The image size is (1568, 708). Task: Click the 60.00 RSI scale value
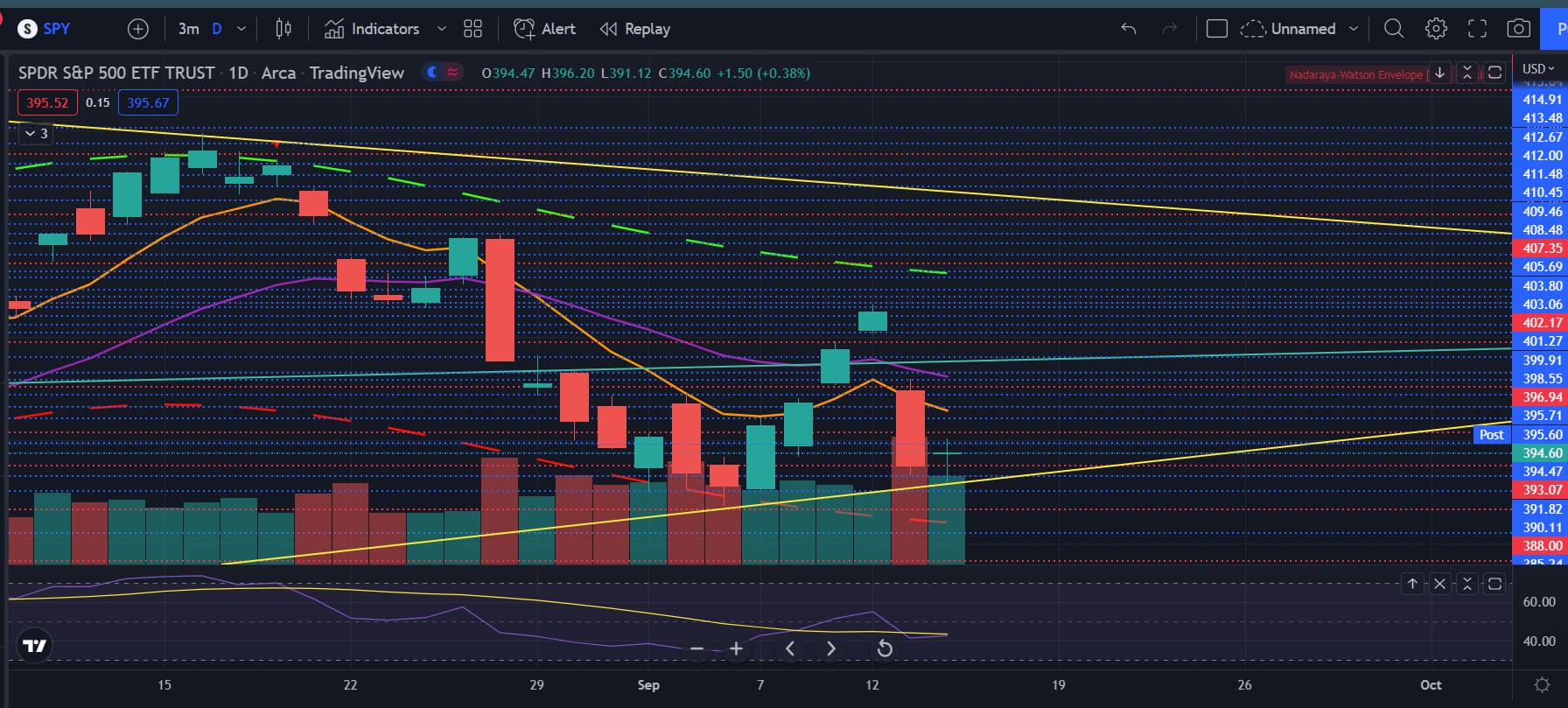(1539, 602)
